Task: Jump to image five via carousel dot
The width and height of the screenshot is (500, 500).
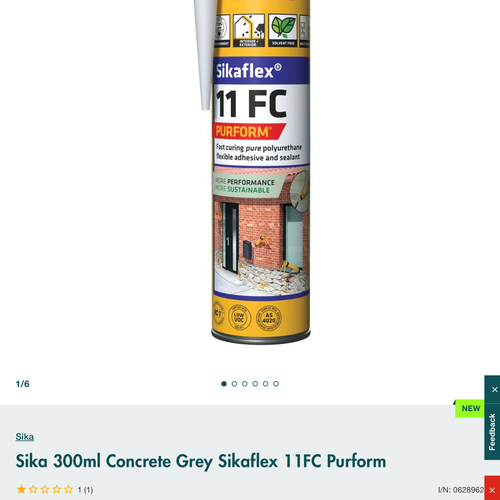Action: click(x=266, y=384)
